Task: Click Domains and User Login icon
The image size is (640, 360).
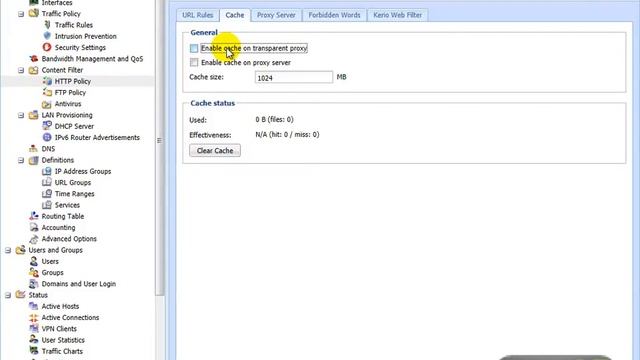Action: [34, 284]
